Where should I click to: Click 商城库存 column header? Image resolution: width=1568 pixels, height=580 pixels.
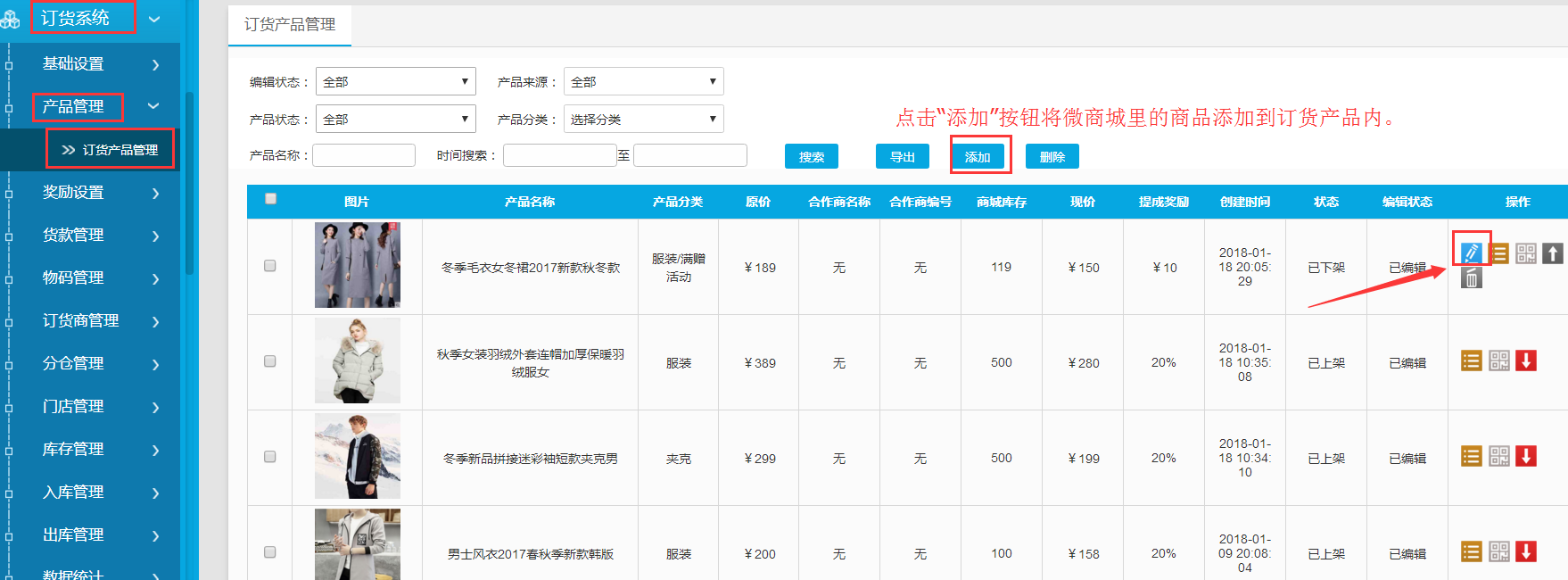(x=1002, y=203)
